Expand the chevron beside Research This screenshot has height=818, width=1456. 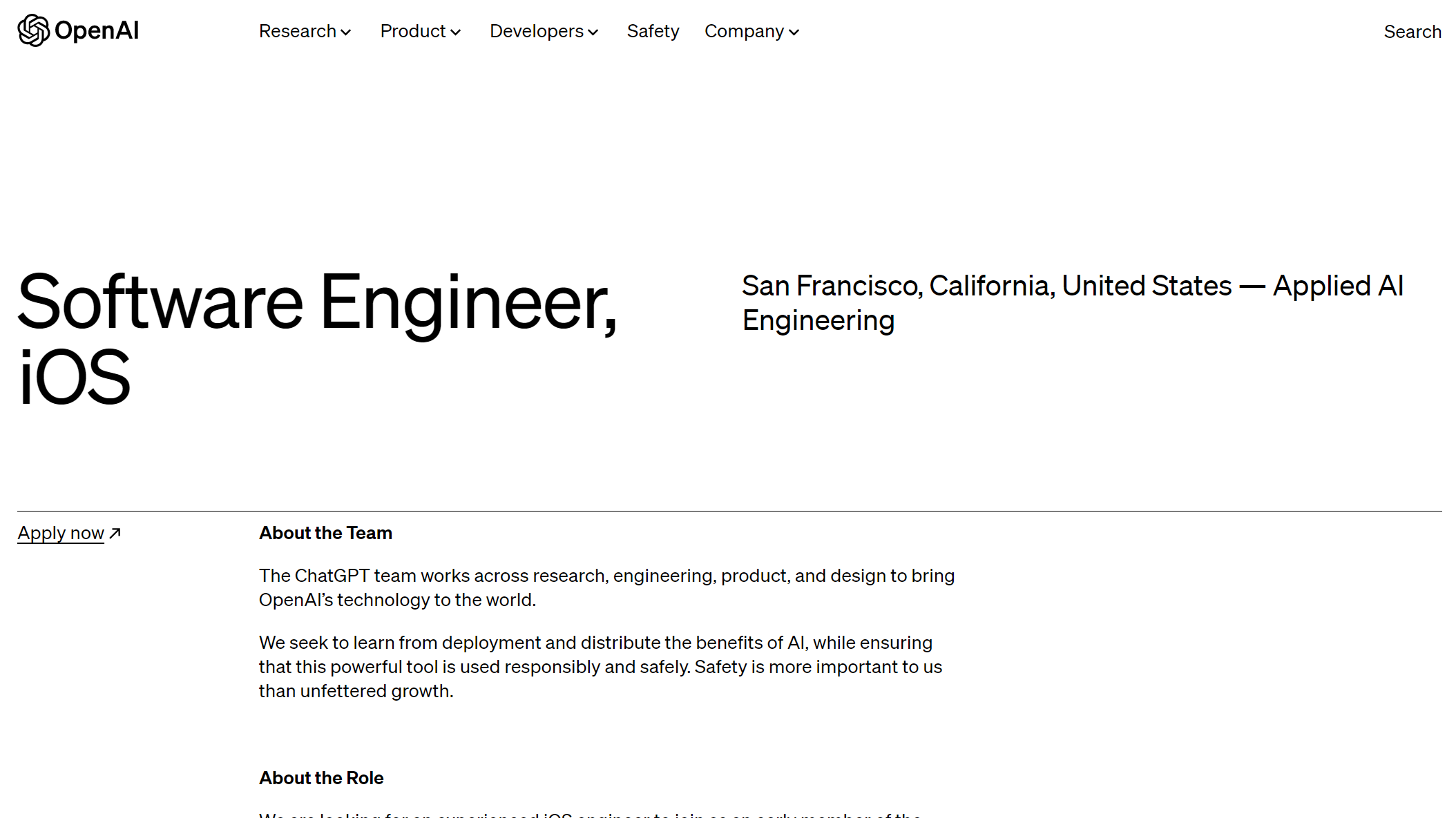pyautogui.click(x=346, y=32)
